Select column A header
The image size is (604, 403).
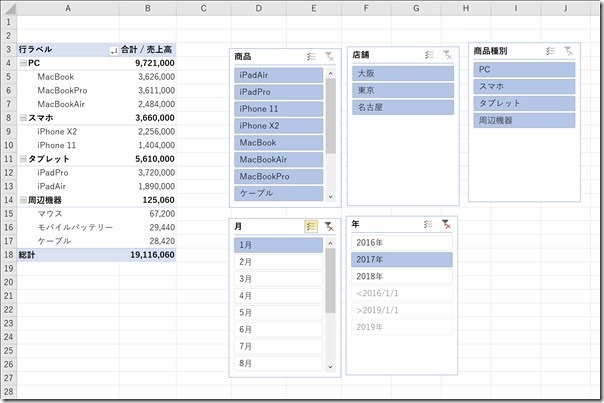(68, 8)
